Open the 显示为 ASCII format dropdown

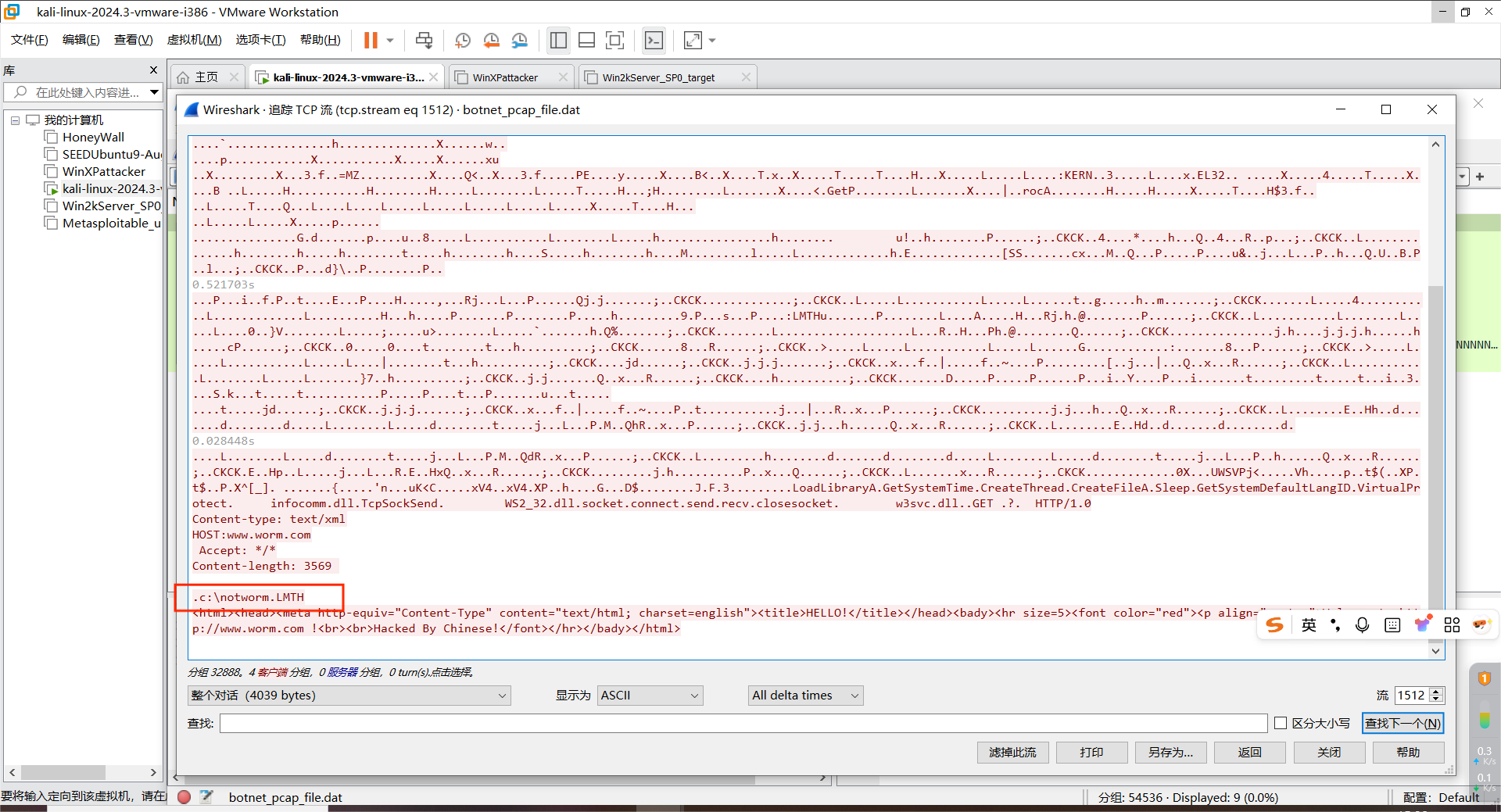[650, 696]
